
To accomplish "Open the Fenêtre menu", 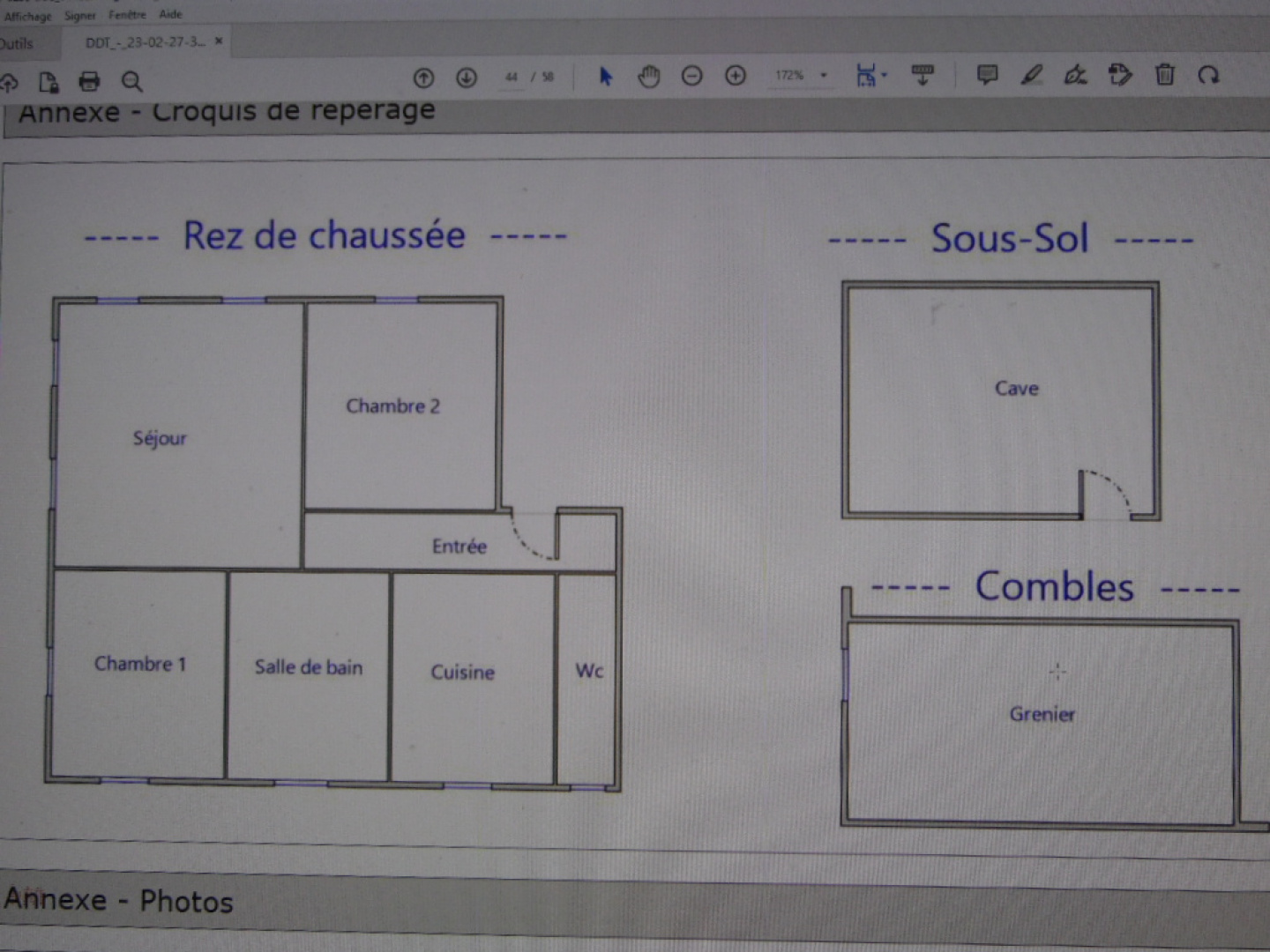I will [x=128, y=15].
